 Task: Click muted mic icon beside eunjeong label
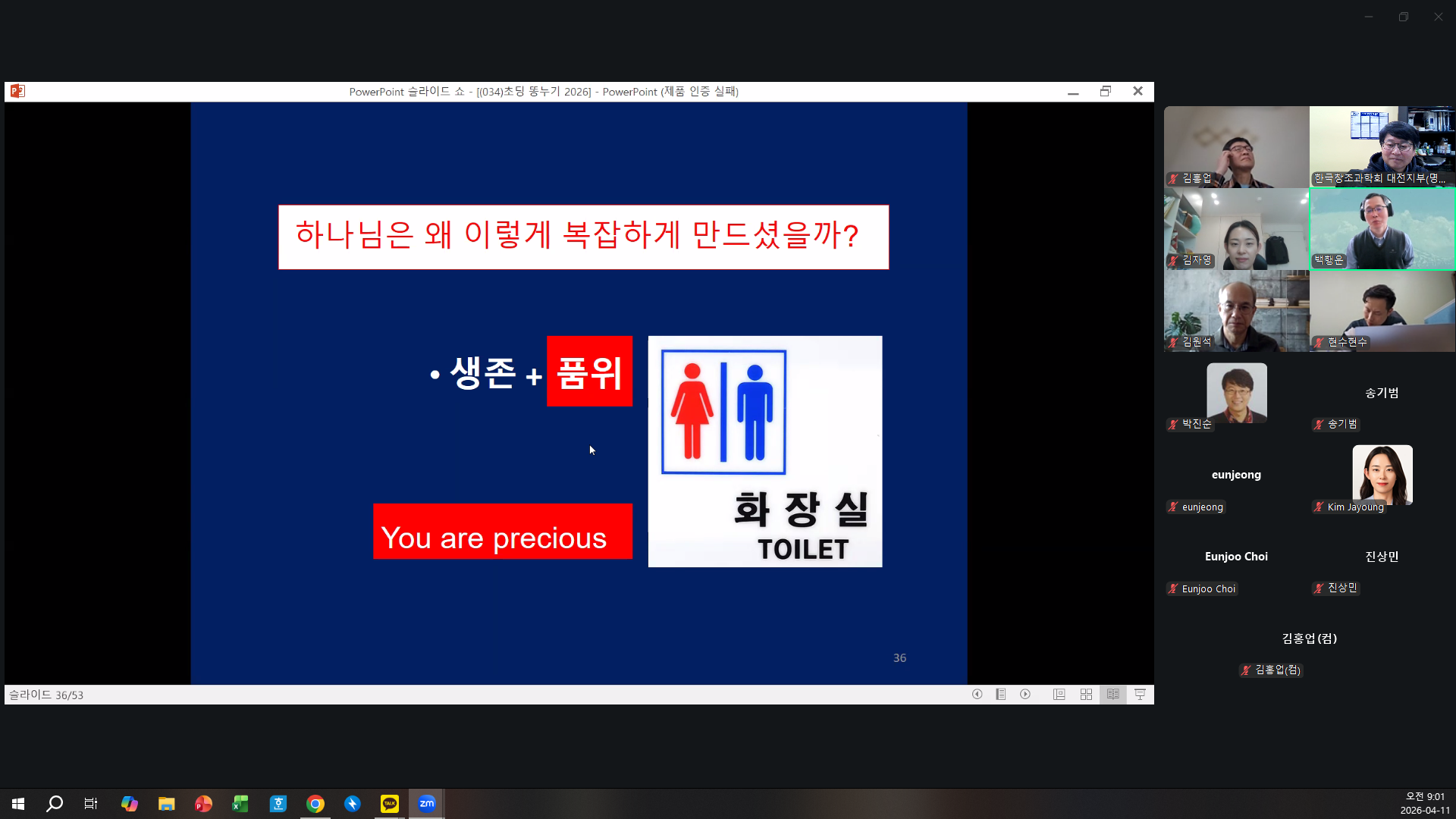click(1173, 507)
